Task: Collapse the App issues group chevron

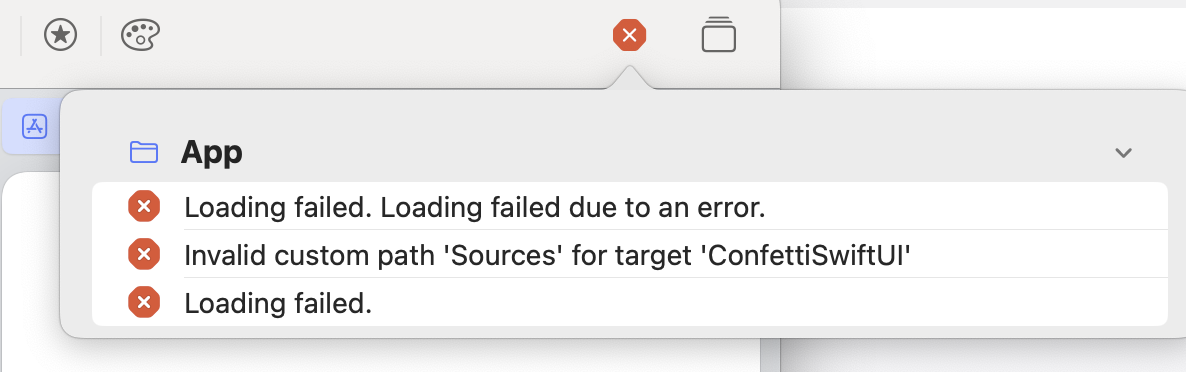Action: tap(1123, 153)
